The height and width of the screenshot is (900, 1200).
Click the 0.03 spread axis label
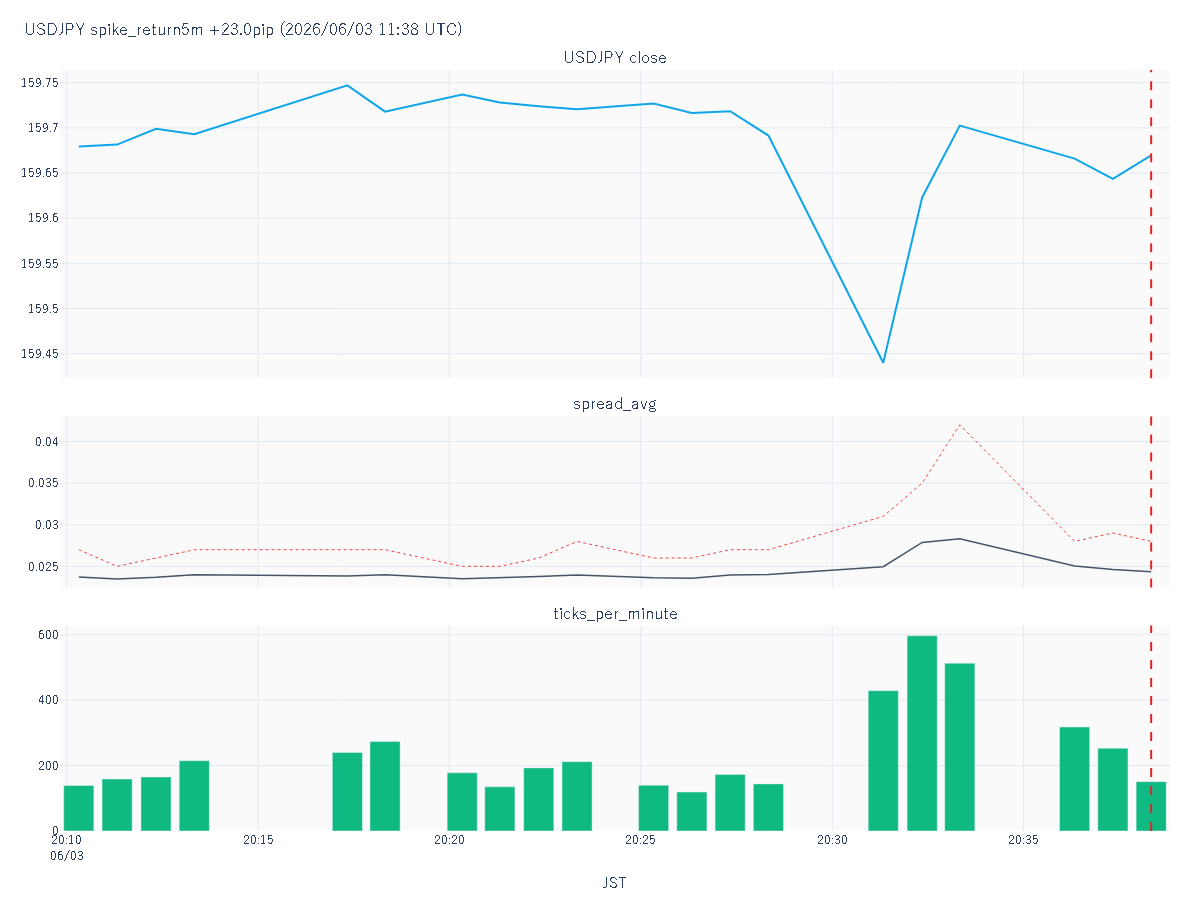[46, 525]
